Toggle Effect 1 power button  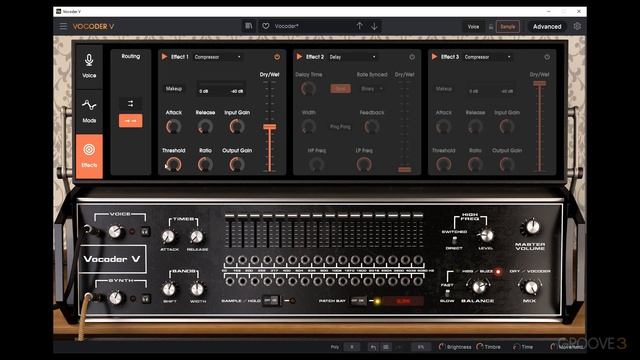(277, 57)
